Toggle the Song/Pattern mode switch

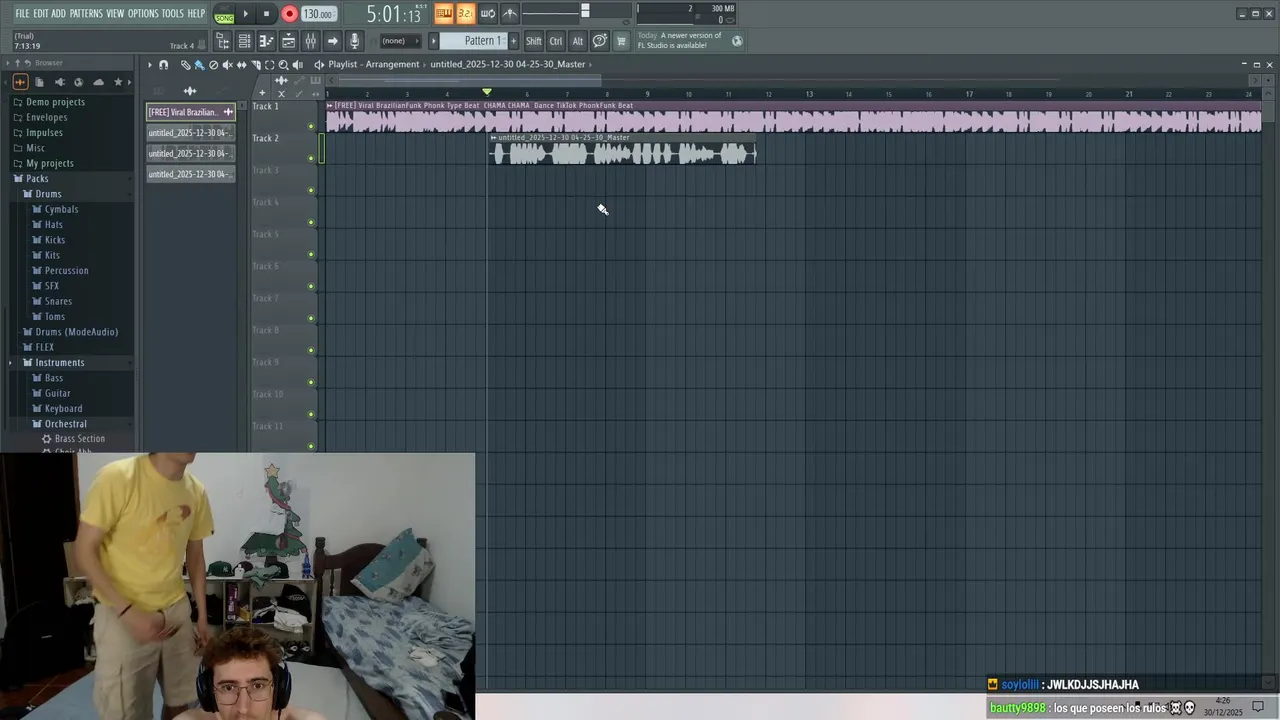click(224, 14)
